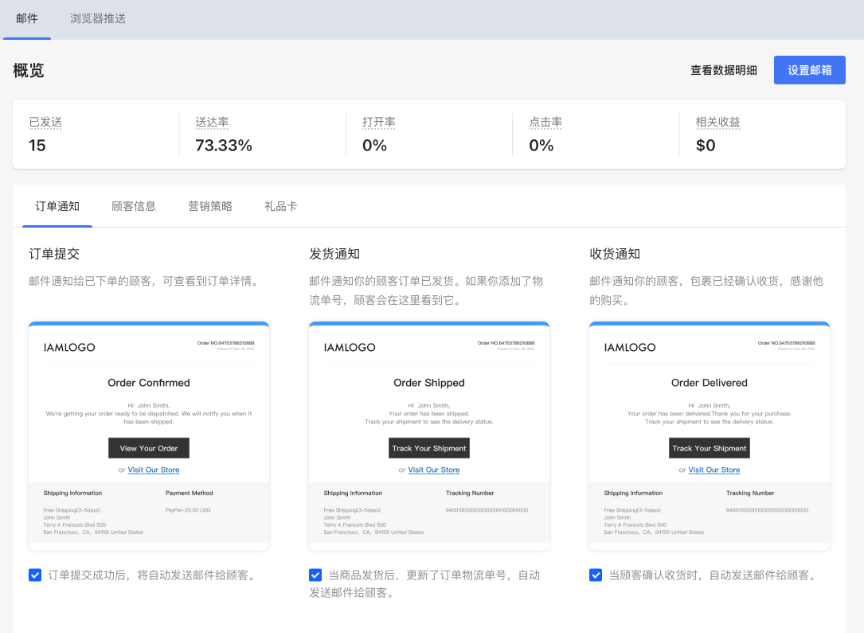The height and width of the screenshot is (633, 866).
Task: Click the 已发送 metric label
Action: (x=45, y=122)
